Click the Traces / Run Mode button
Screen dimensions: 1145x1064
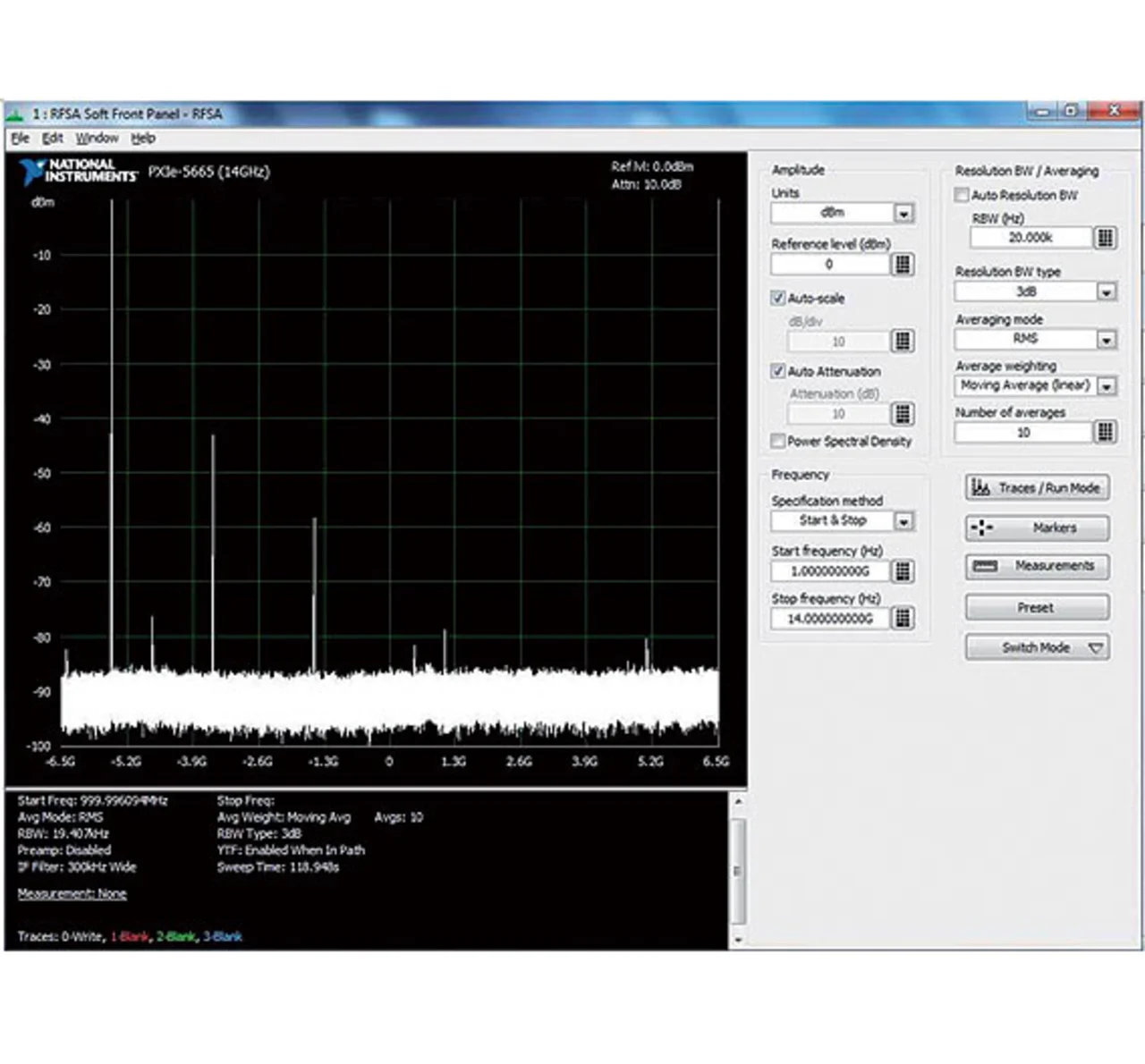click(x=1038, y=488)
